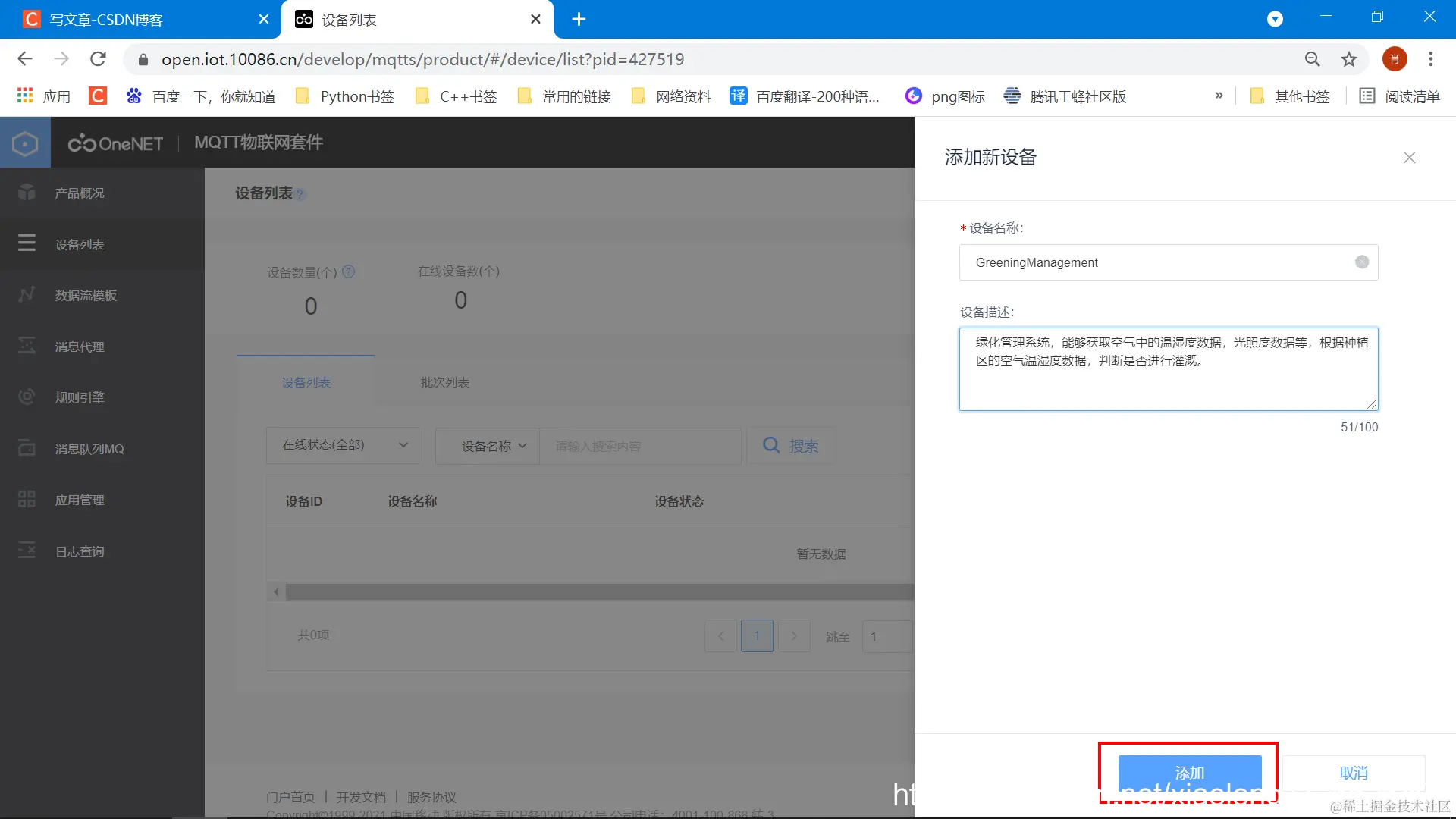Reload the page with refresh icon
This screenshot has width=1456, height=819.
point(98,59)
